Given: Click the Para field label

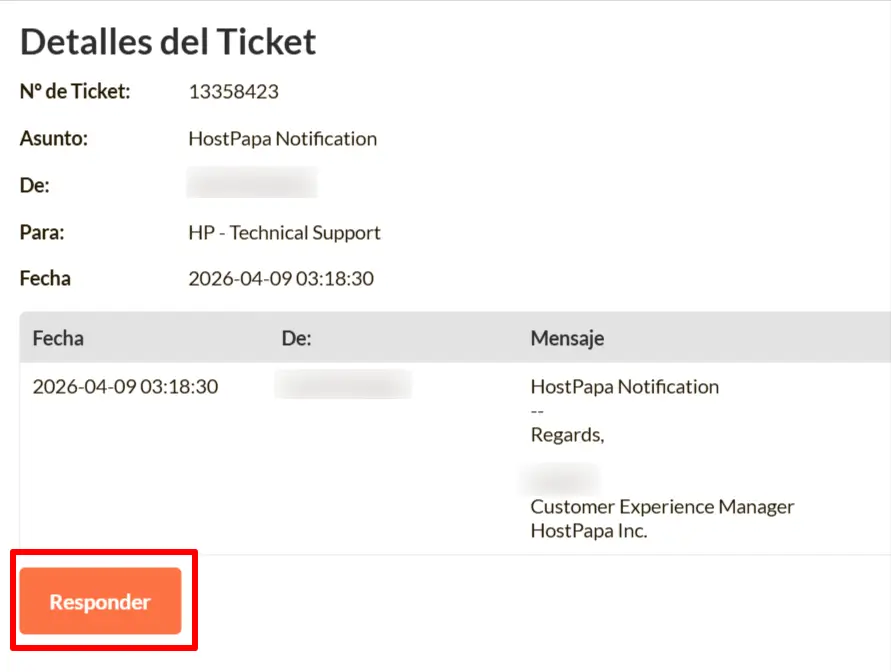Looking at the screenshot, I should 42,233.
